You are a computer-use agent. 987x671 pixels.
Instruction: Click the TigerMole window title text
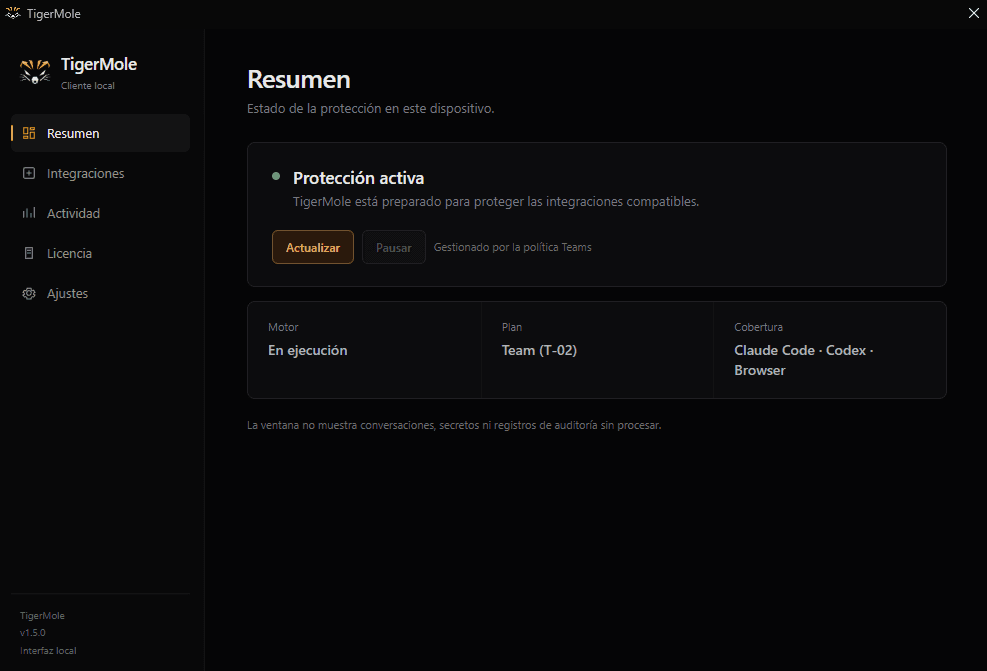54,13
